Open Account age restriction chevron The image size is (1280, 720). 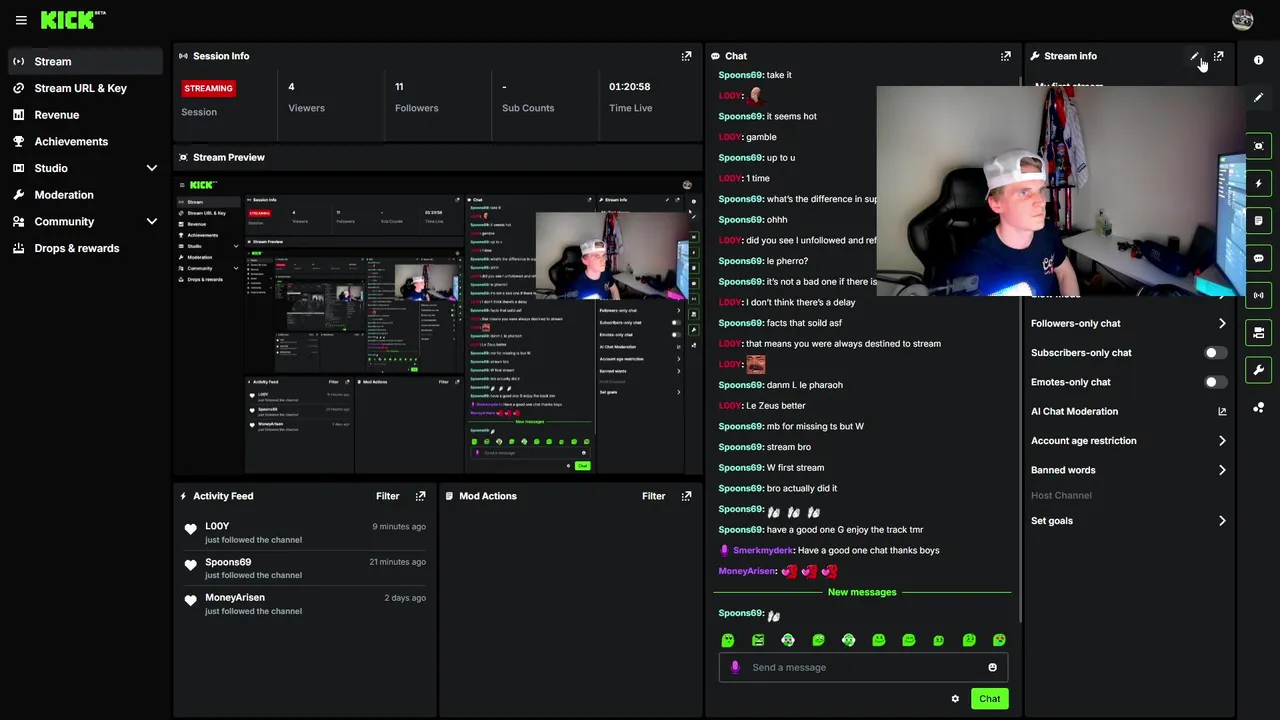coord(1222,440)
